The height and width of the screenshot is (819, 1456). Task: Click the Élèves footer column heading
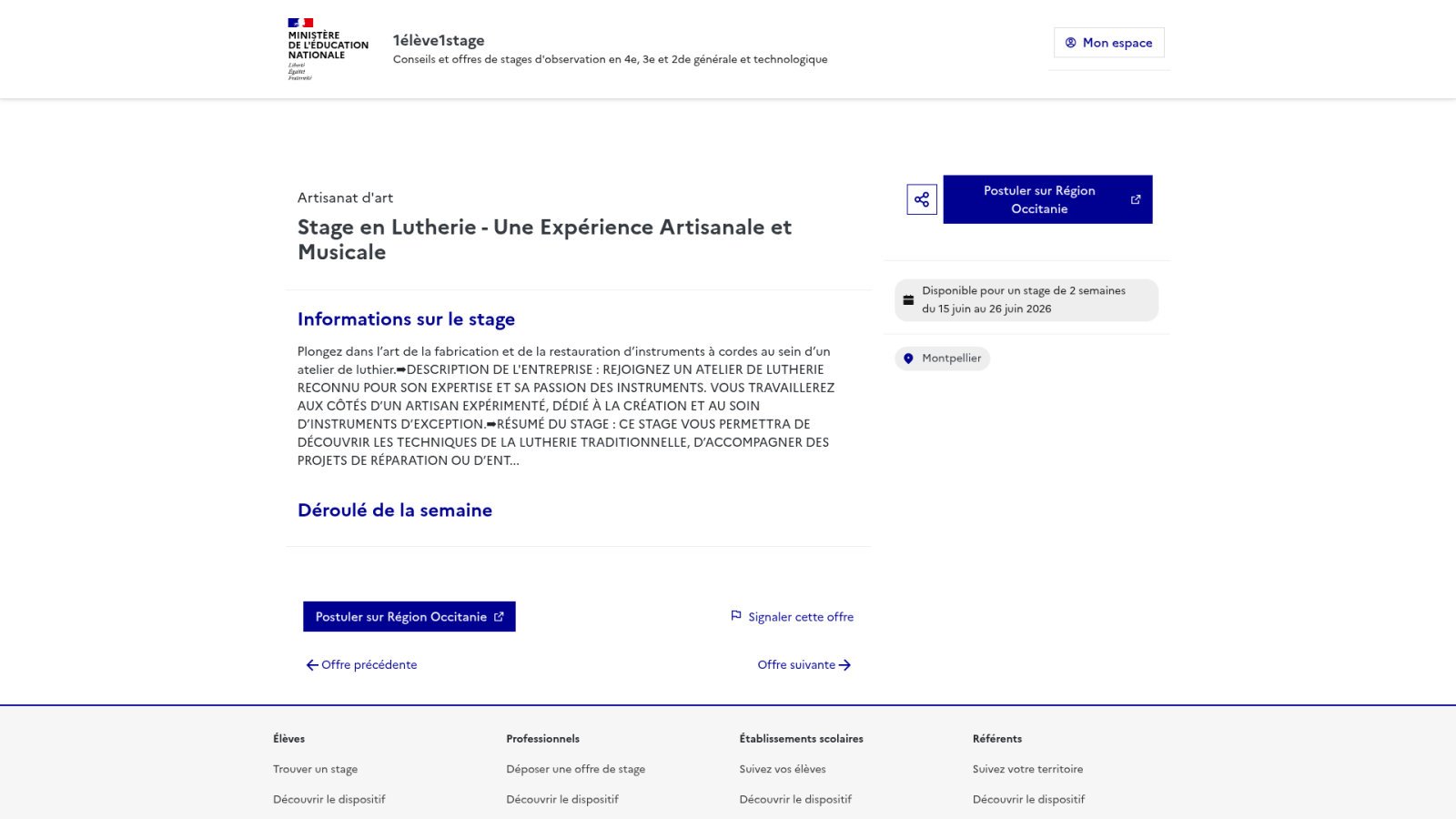point(289,739)
